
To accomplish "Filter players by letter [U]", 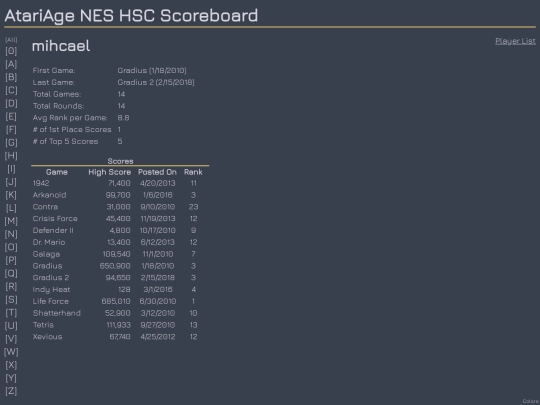I will 11,326.
